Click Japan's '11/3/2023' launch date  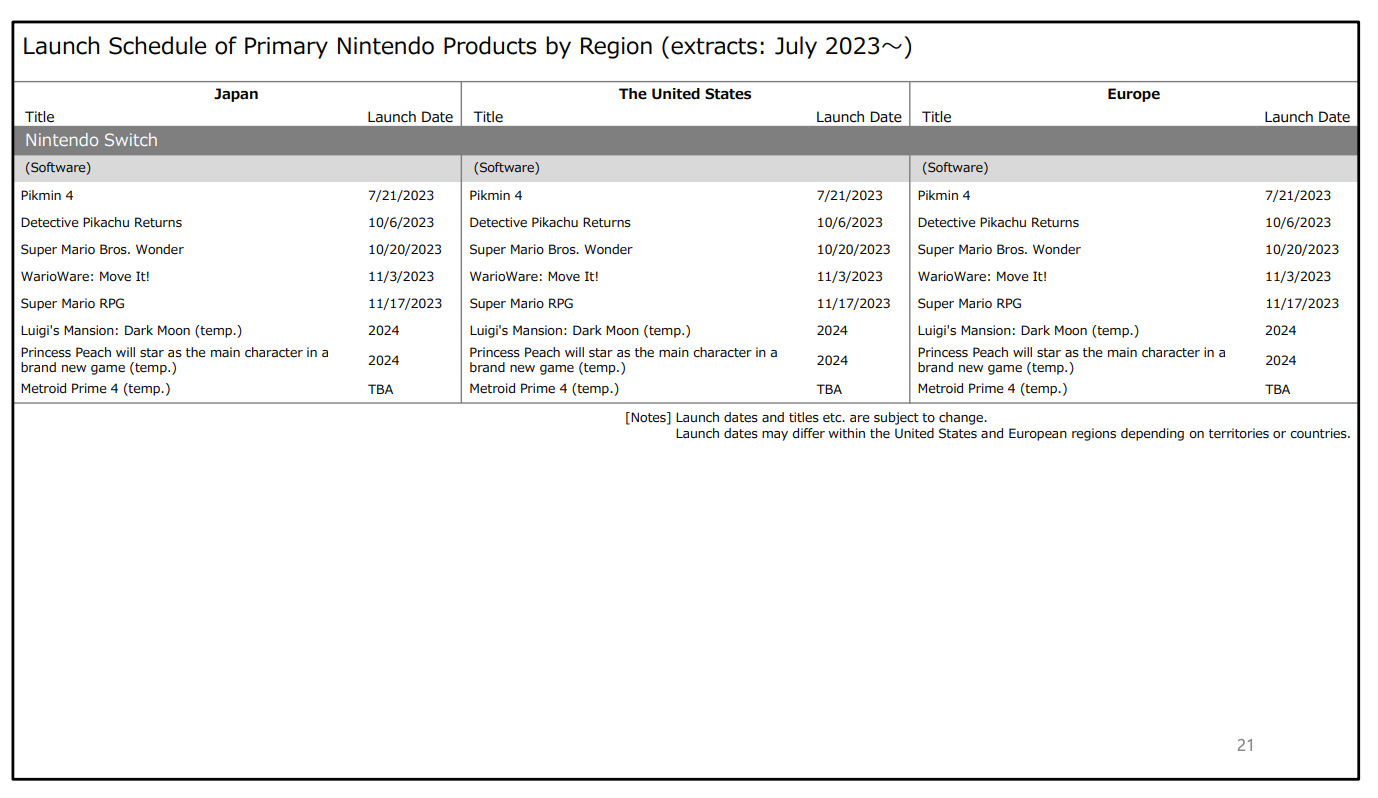pyautogui.click(x=401, y=277)
